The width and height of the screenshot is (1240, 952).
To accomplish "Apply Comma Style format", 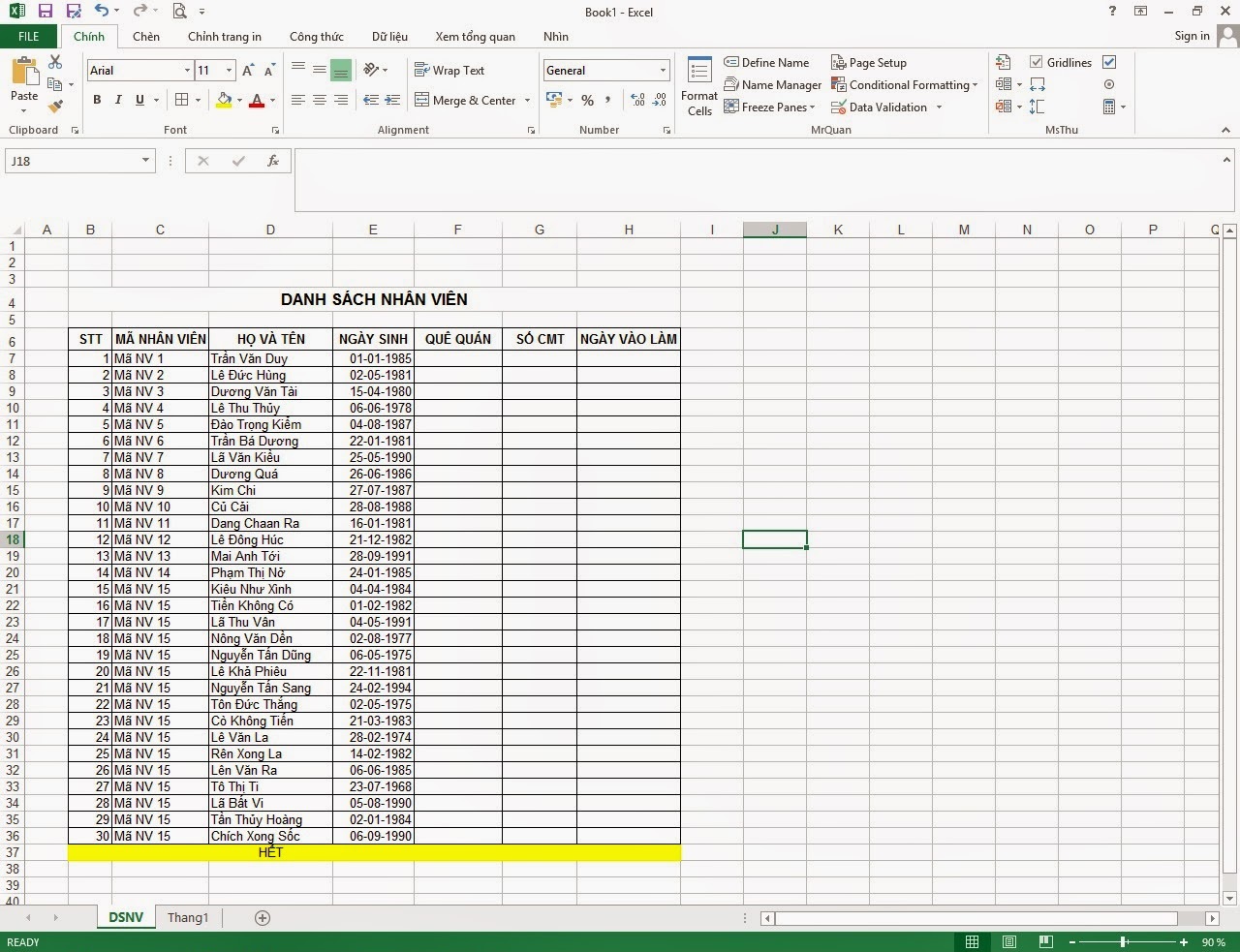I will pyautogui.click(x=608, y=100).
